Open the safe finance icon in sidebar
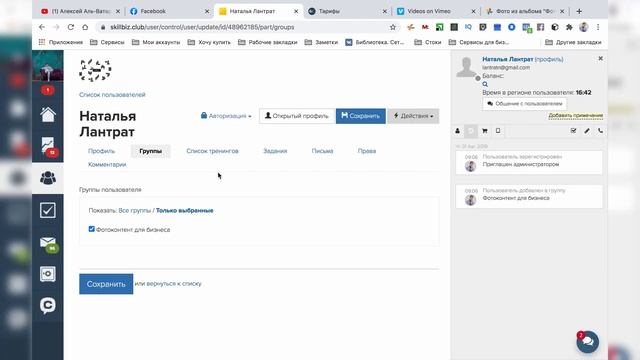 click(48, 274)
